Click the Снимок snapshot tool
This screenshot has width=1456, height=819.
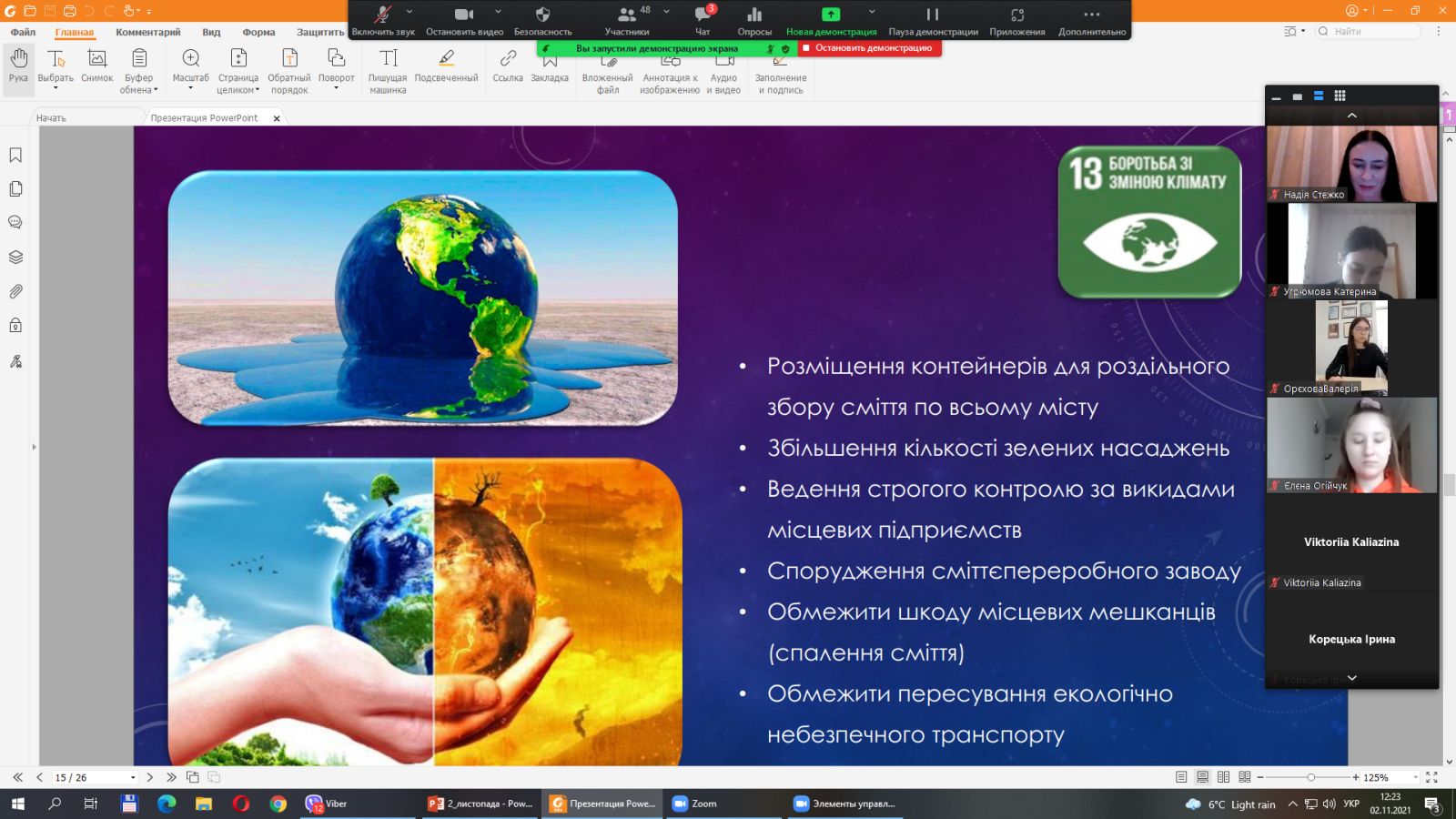97,66
